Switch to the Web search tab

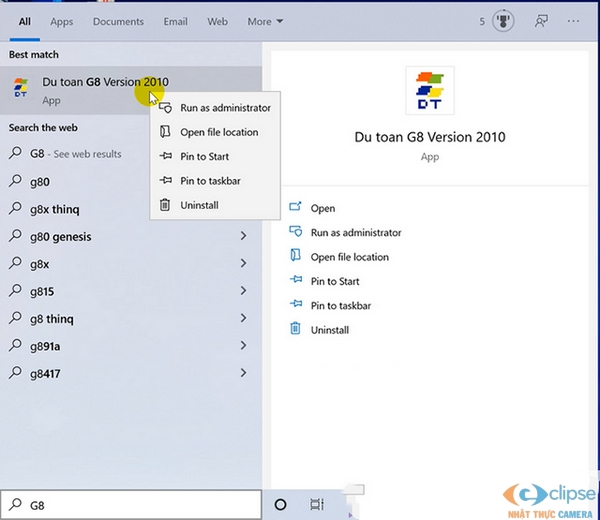tap(217, 22)
